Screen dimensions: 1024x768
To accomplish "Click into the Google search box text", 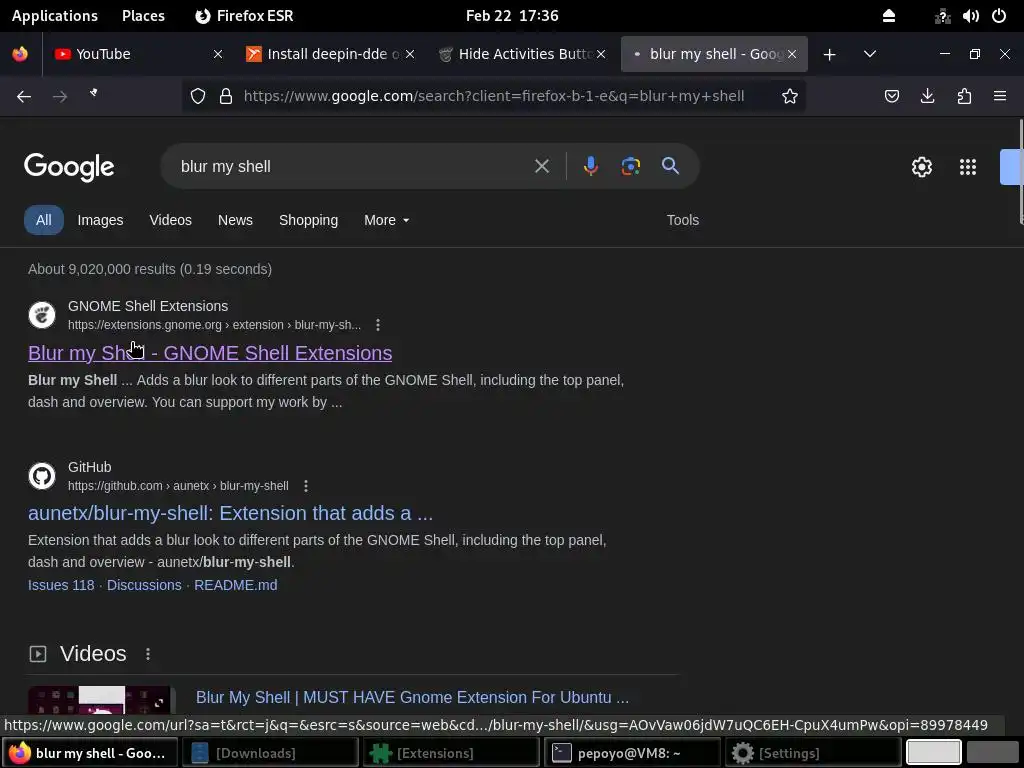I will (x=225, y=167).
